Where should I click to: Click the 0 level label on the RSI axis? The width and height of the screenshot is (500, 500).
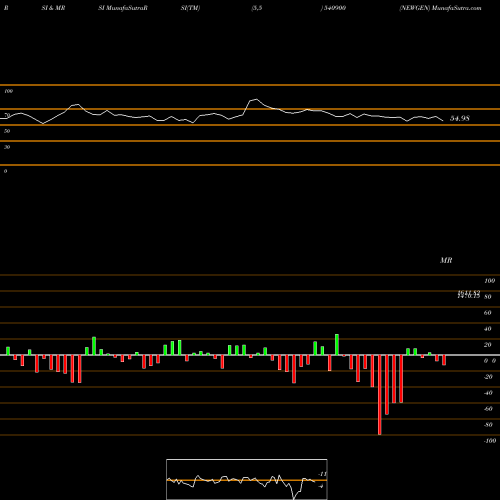click(x=5, y=171)
